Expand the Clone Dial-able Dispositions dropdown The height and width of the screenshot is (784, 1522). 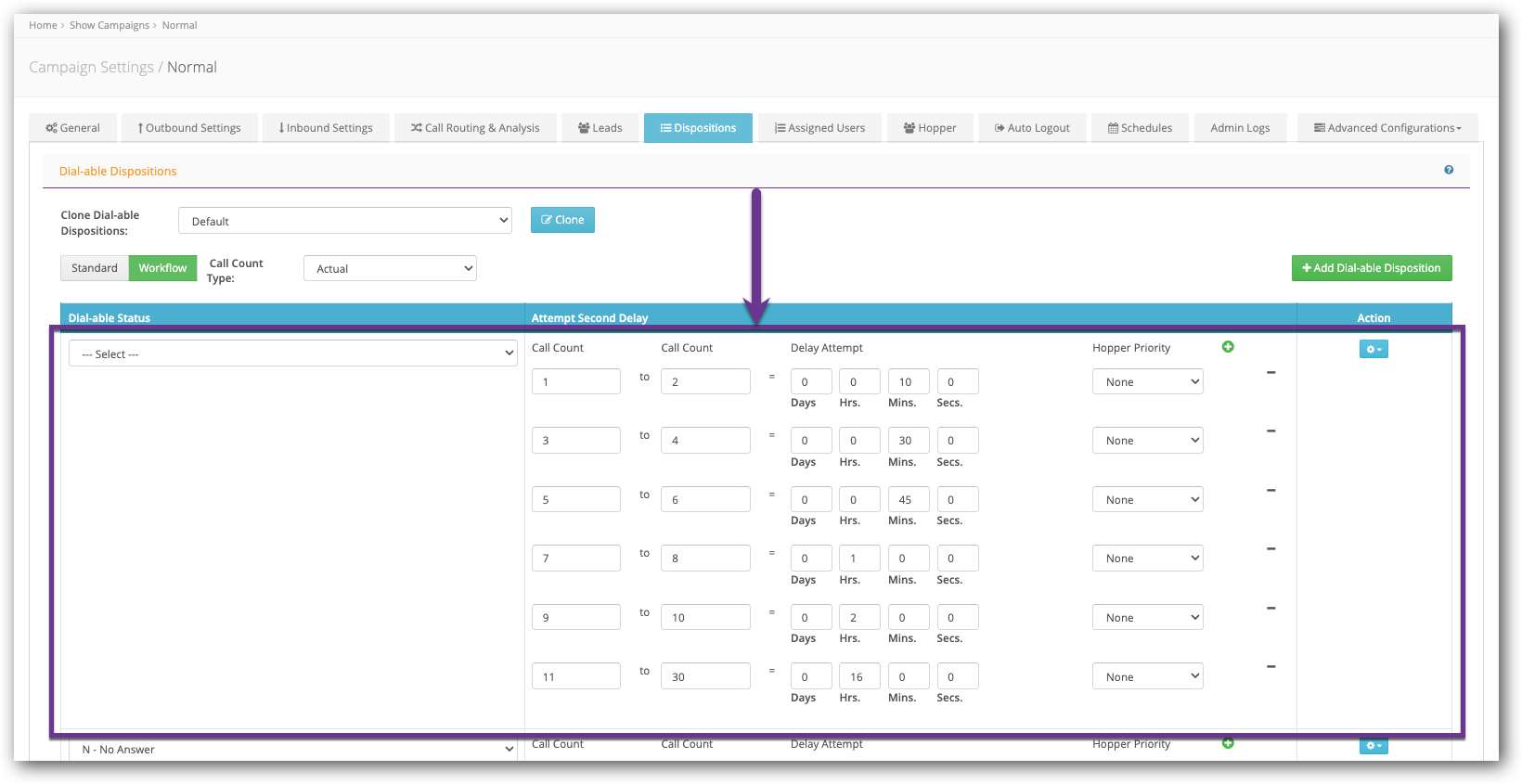coord(344,221)
